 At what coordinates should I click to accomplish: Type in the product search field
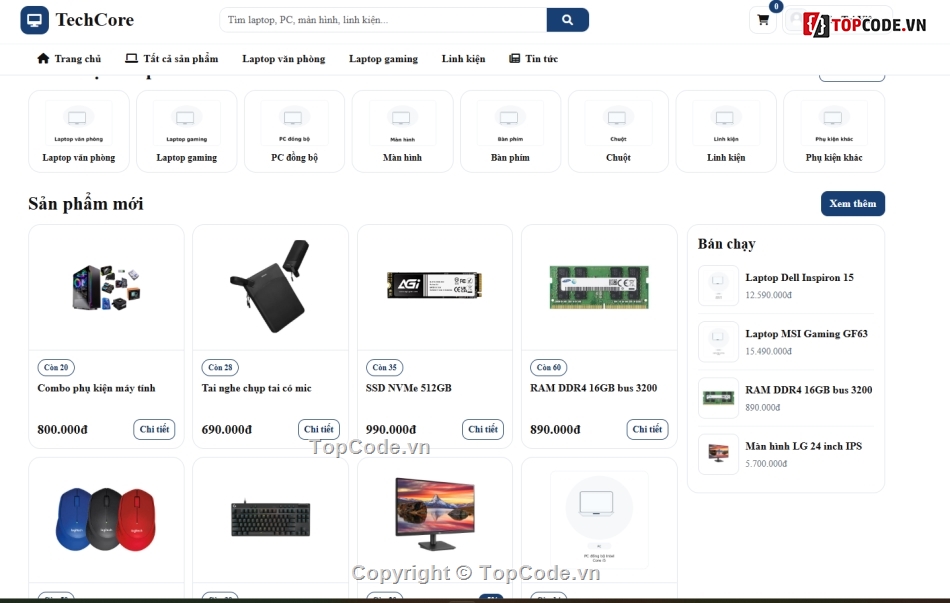point(383,20)
